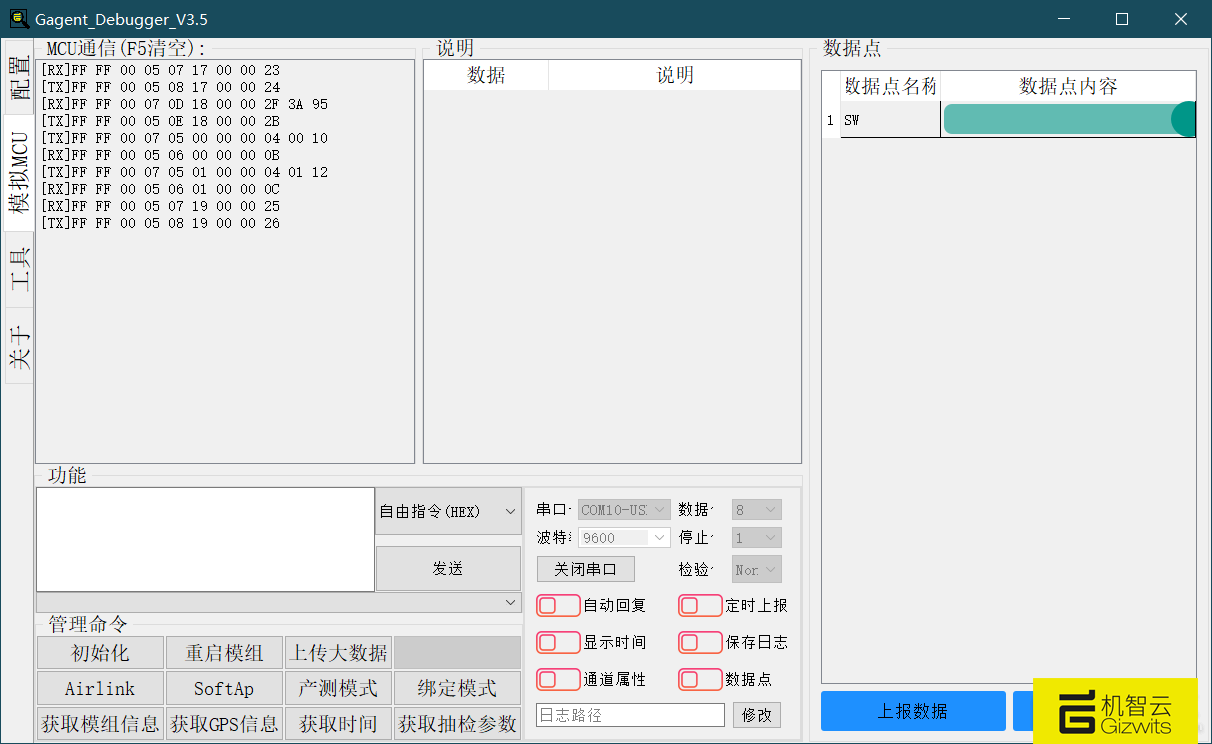Click the 获取GPS信息 button
Screen dimensions: 1212x744
(224, 723)
